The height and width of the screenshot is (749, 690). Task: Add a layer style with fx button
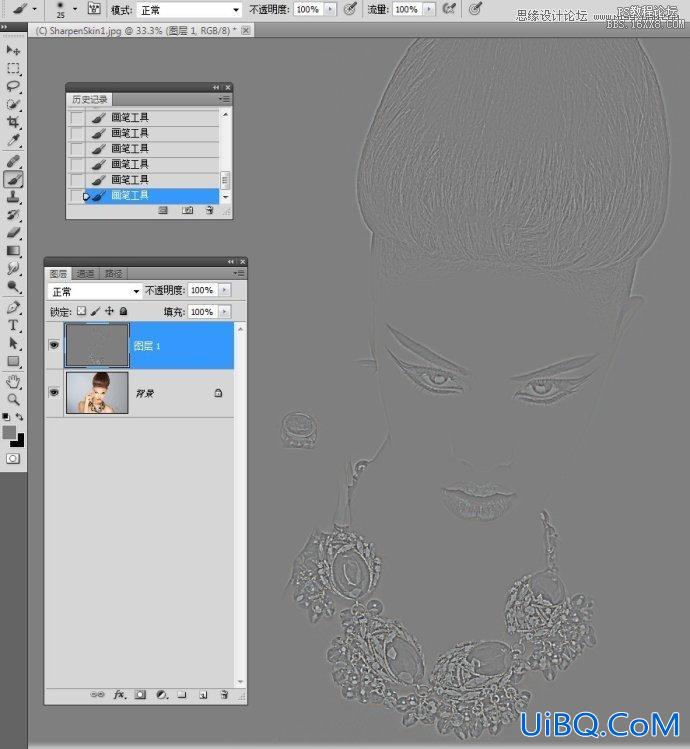click(119, 695)
